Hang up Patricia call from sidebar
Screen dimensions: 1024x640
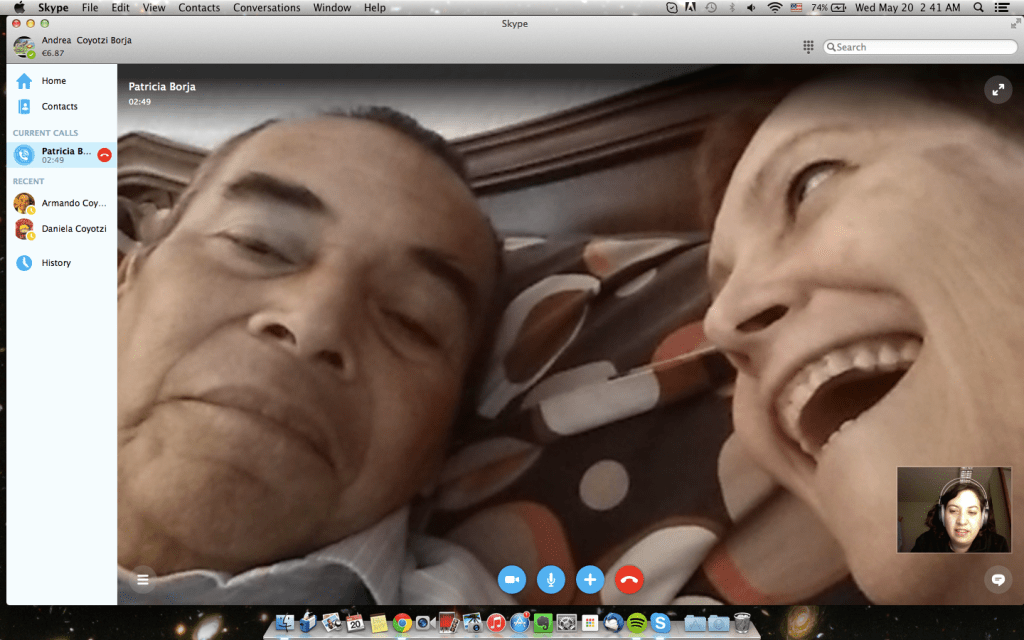click(x=104, y=155)
